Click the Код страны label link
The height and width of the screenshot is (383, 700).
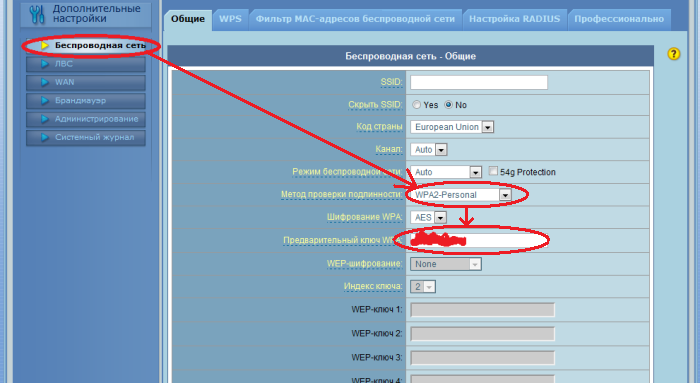click(x=379, y=127)
